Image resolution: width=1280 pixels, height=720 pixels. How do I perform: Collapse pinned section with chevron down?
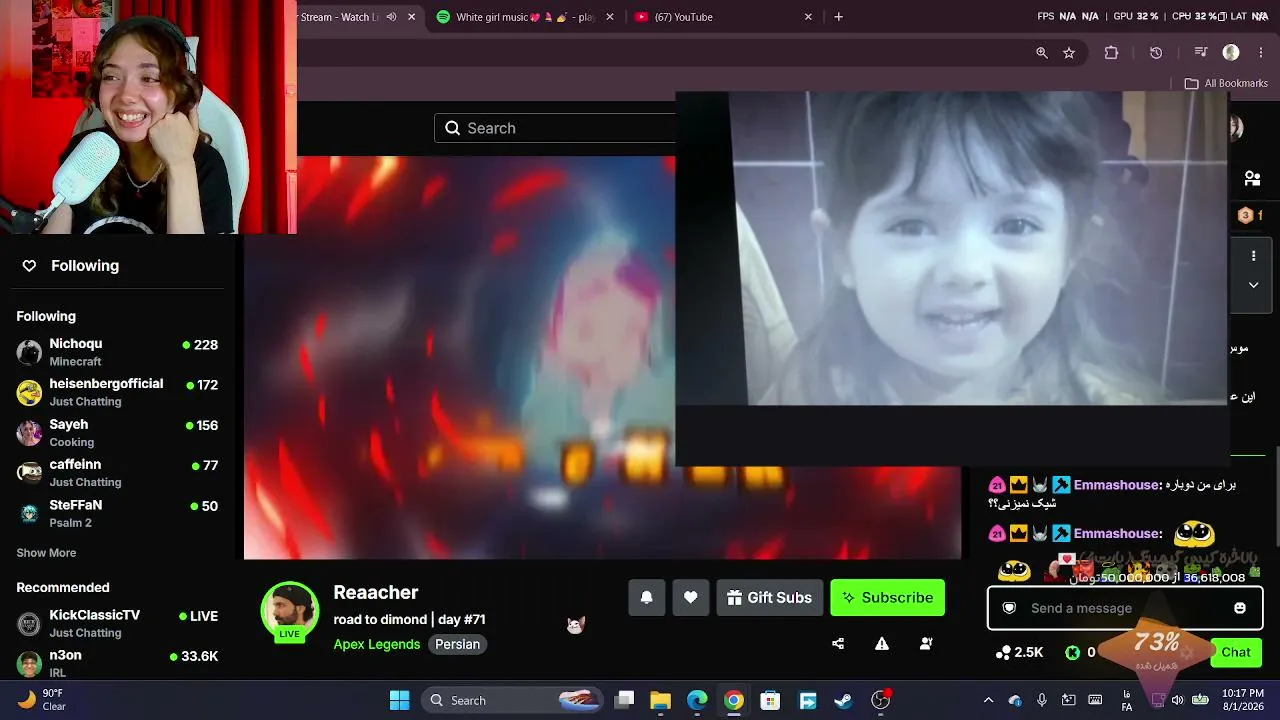click(x=1253, y=285)
